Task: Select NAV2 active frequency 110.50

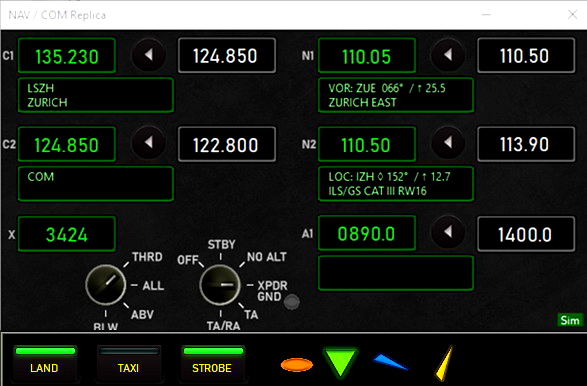Action: pos(367,144)
